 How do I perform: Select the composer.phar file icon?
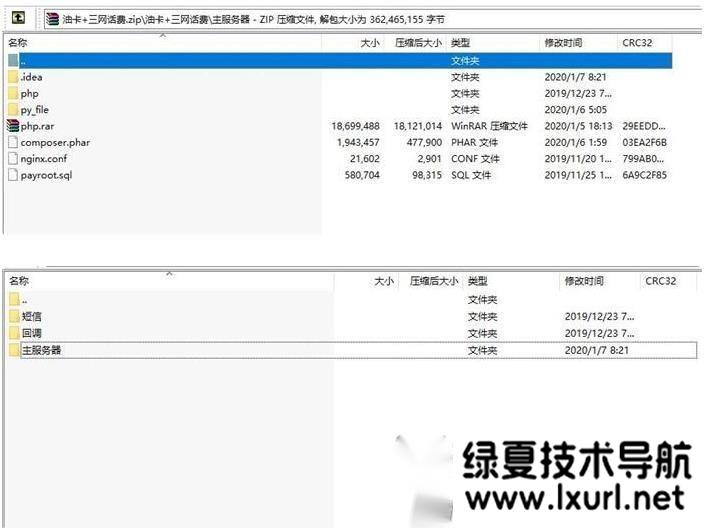point(13,142)
